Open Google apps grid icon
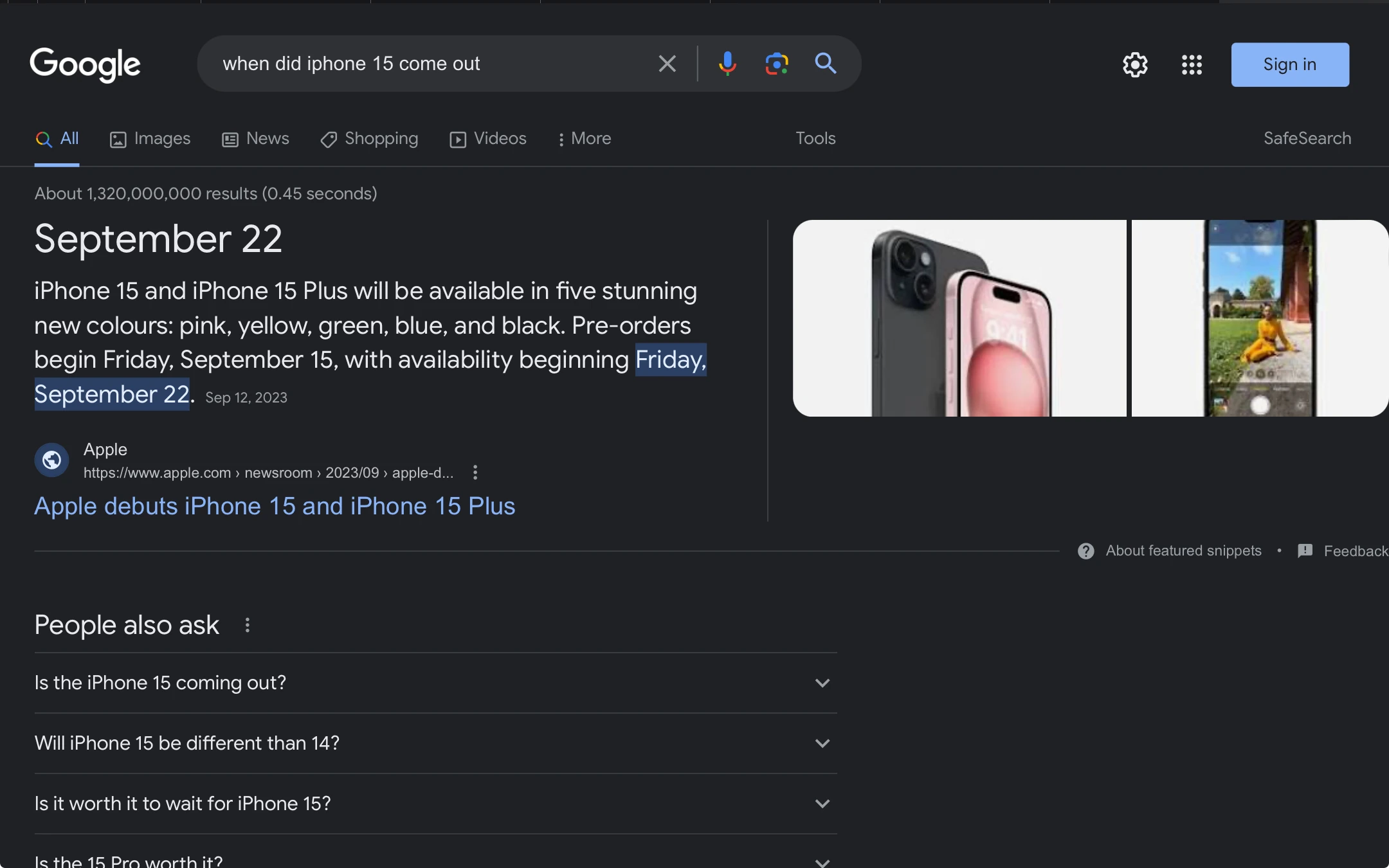 [x=1192, y=64]
